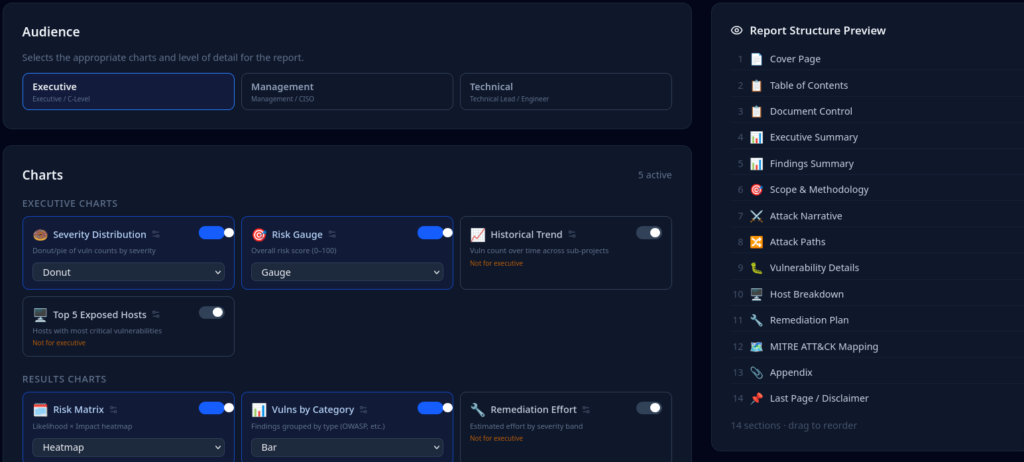The image size is (1024, 462).
Task: Open settings sliders icon for Risk Gauge
Action: point(332,235)
